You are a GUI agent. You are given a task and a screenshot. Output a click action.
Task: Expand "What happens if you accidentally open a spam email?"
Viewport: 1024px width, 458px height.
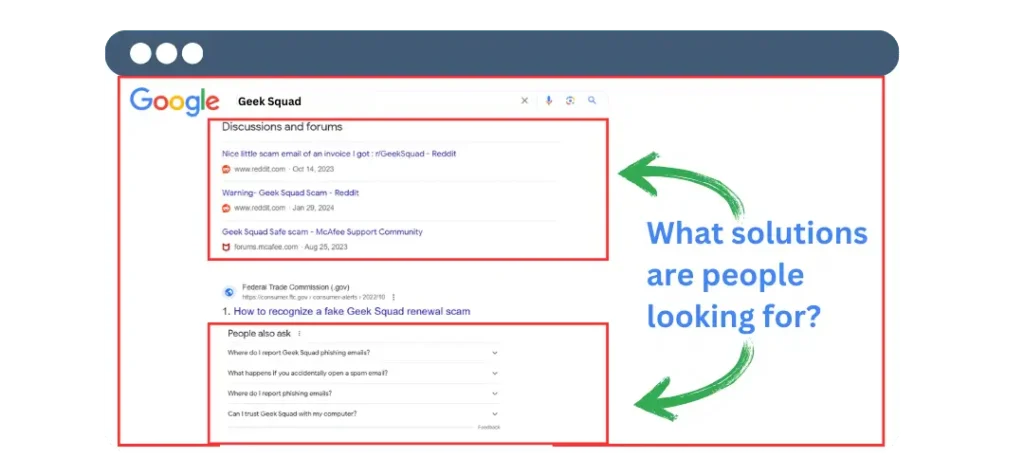coord(495,373)
